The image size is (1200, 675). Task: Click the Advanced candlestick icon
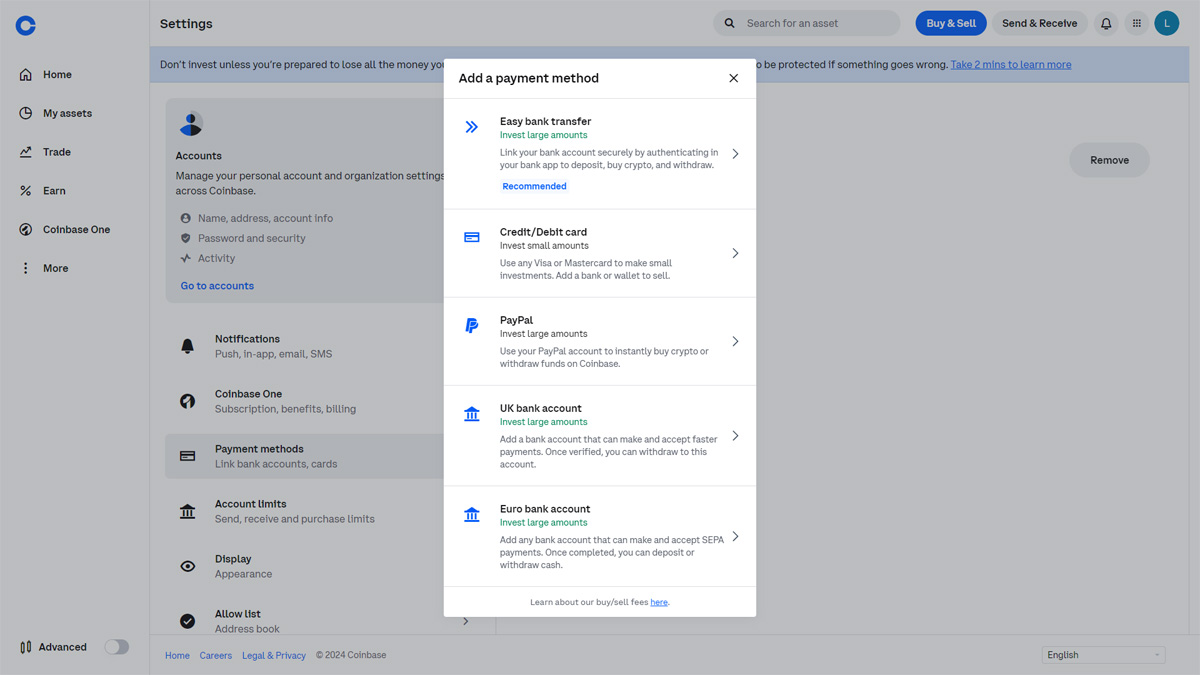click(x=26, y=647)
